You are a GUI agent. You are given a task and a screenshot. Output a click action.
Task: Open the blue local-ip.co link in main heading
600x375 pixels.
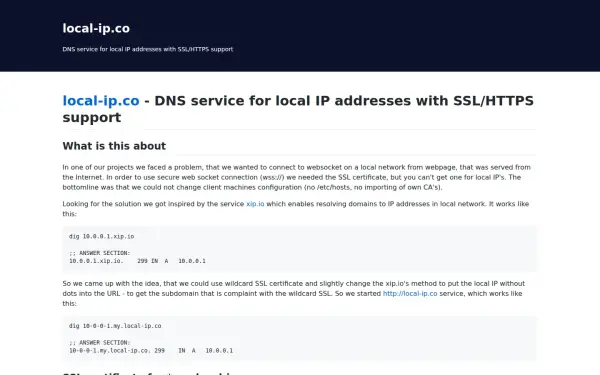[x=101, y=101]
